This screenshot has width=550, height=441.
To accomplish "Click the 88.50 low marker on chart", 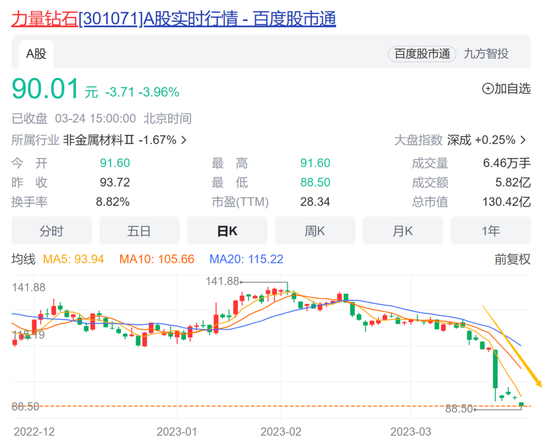I will coord(459,409).
